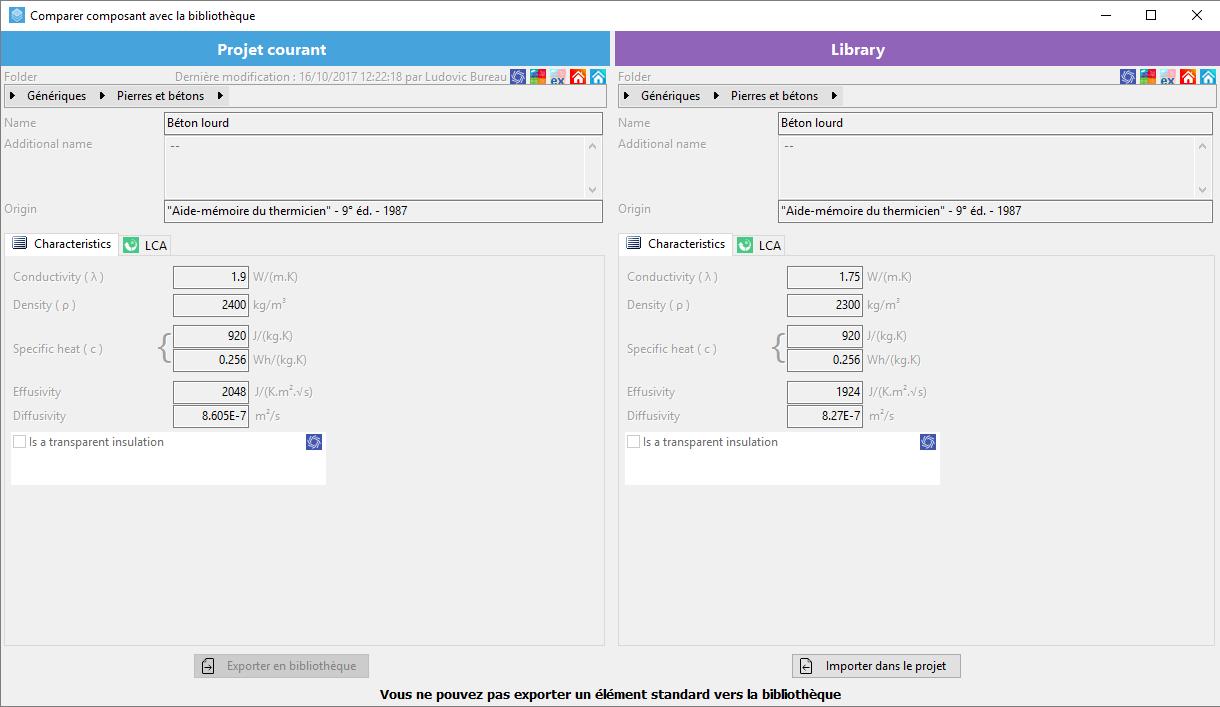Select Génériques breadcrumb in Library
The image size is (1220, 707).
[x=671, y=96]
